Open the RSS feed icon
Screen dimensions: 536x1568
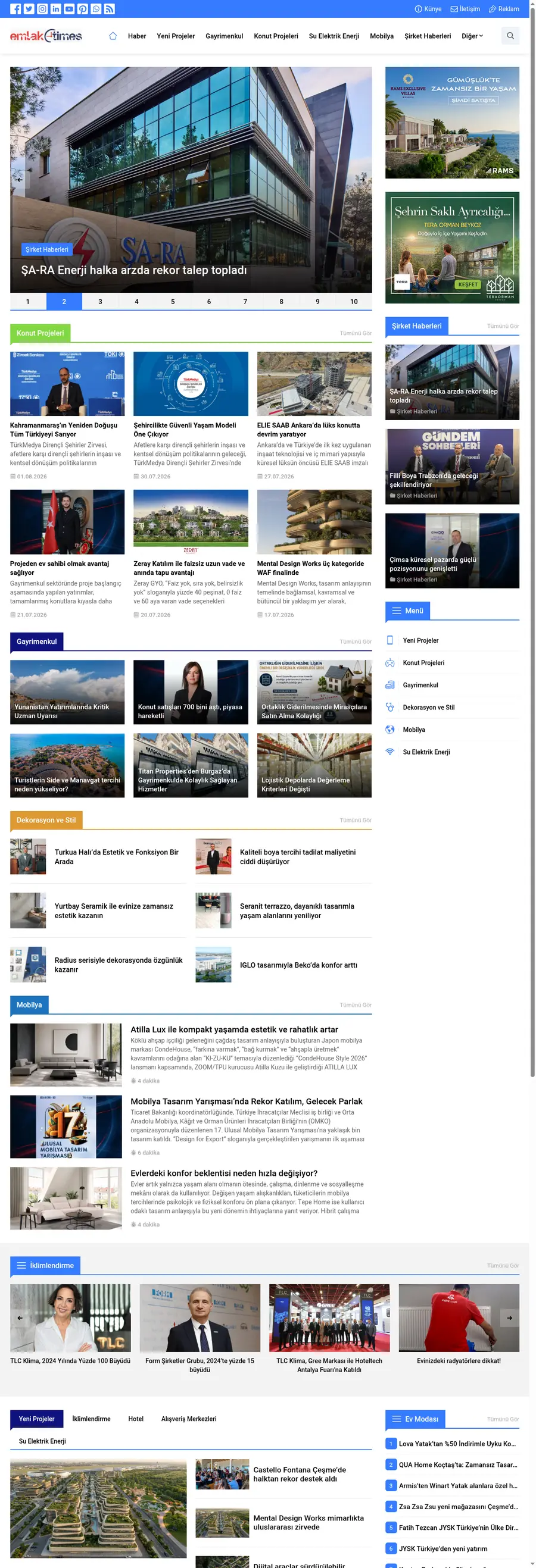[110, 9]
